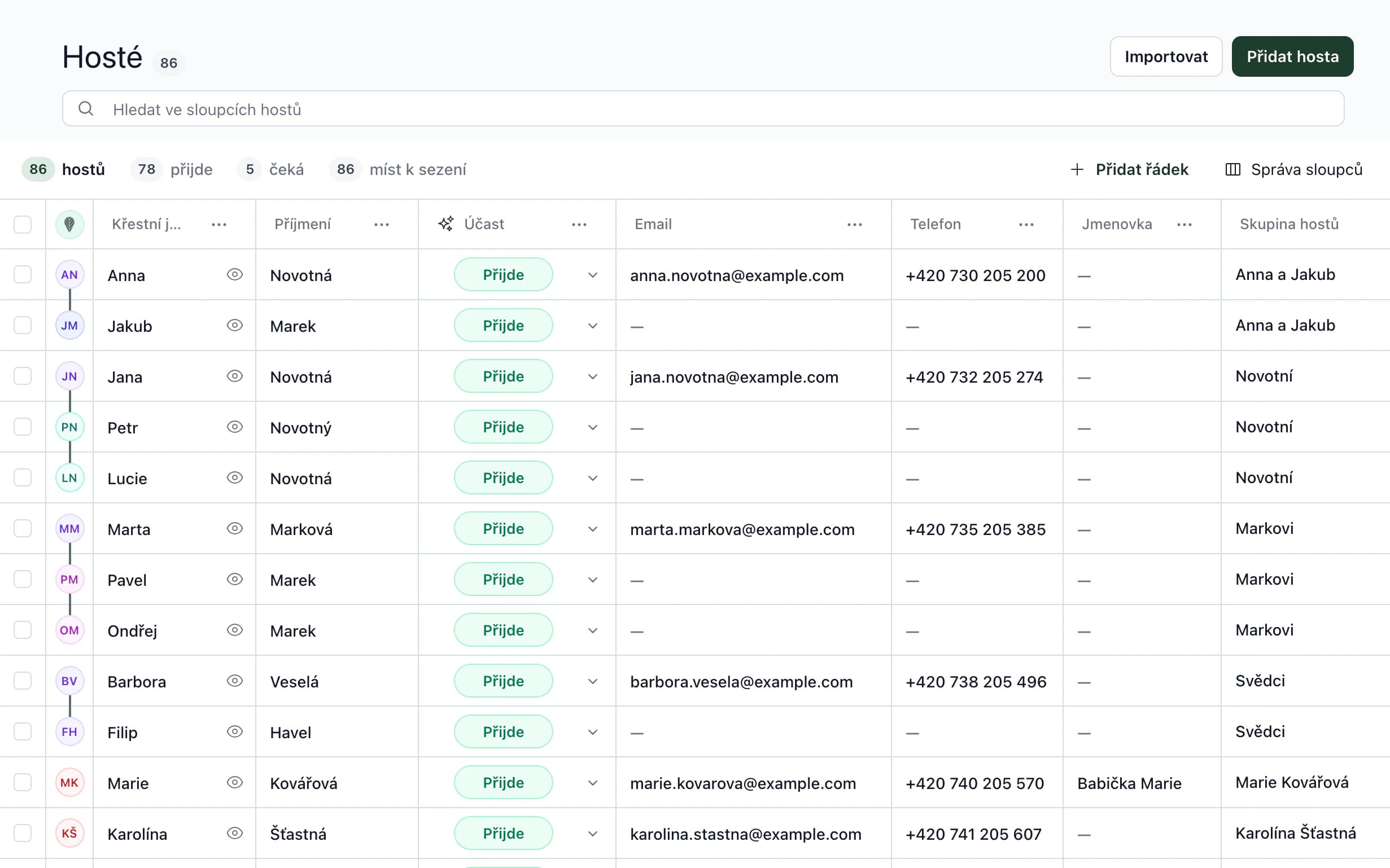The width and height of the screenshot is (1390, 868).
Task: Check the checkbox for Anna Novotná
Action: point(23,274)
